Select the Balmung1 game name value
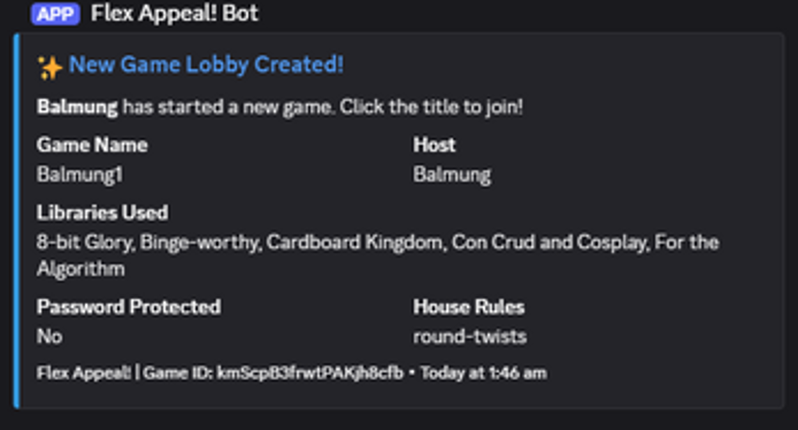Screen dimensions: 798x430 tap(79, 175)
